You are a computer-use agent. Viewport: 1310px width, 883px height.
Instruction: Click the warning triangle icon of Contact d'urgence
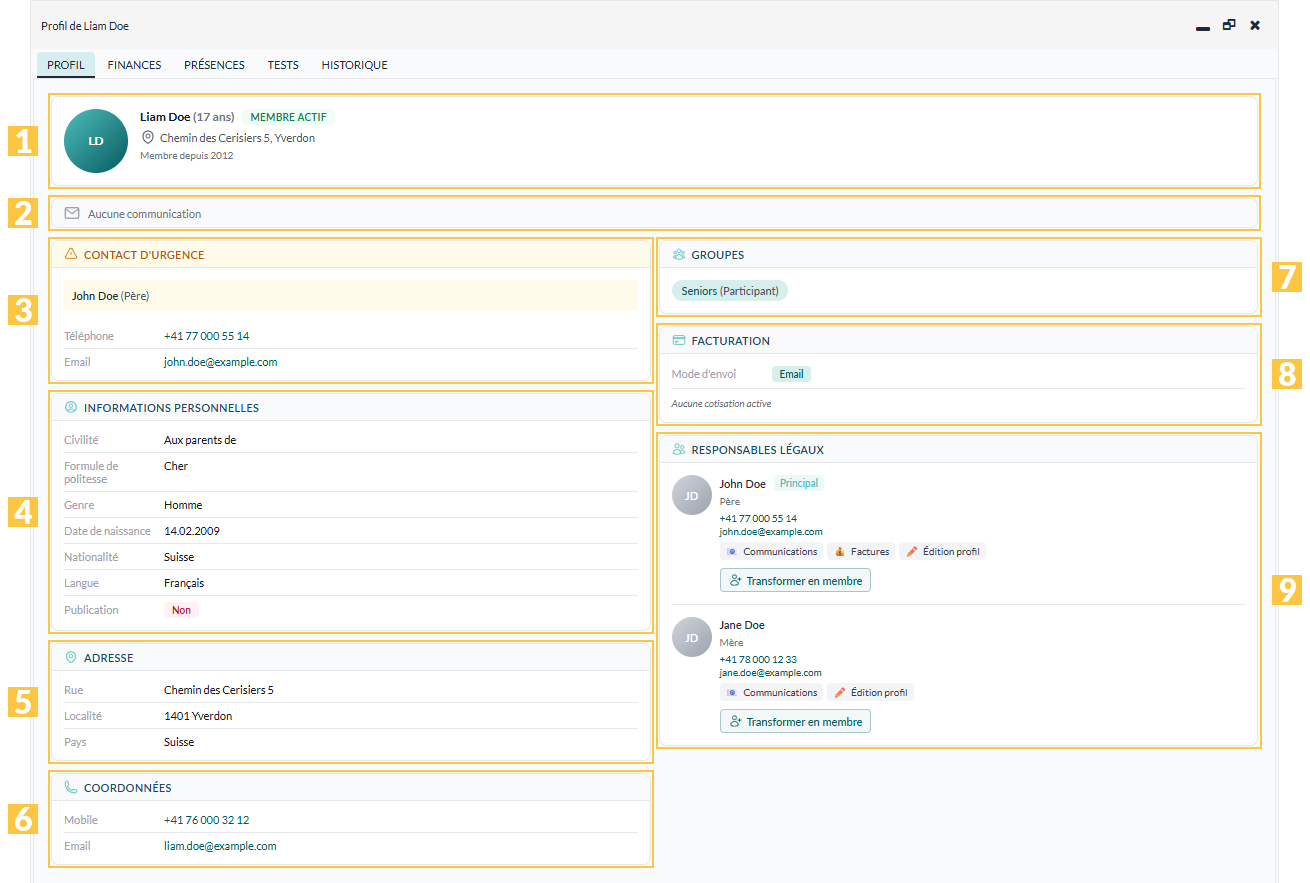pyautogui.click(x=71, y=255)
